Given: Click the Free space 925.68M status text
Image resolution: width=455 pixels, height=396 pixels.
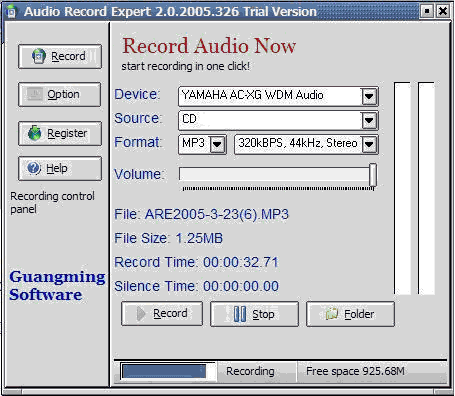Looking at the screenshot, I should pyautogui.click(x=355, y=371).
